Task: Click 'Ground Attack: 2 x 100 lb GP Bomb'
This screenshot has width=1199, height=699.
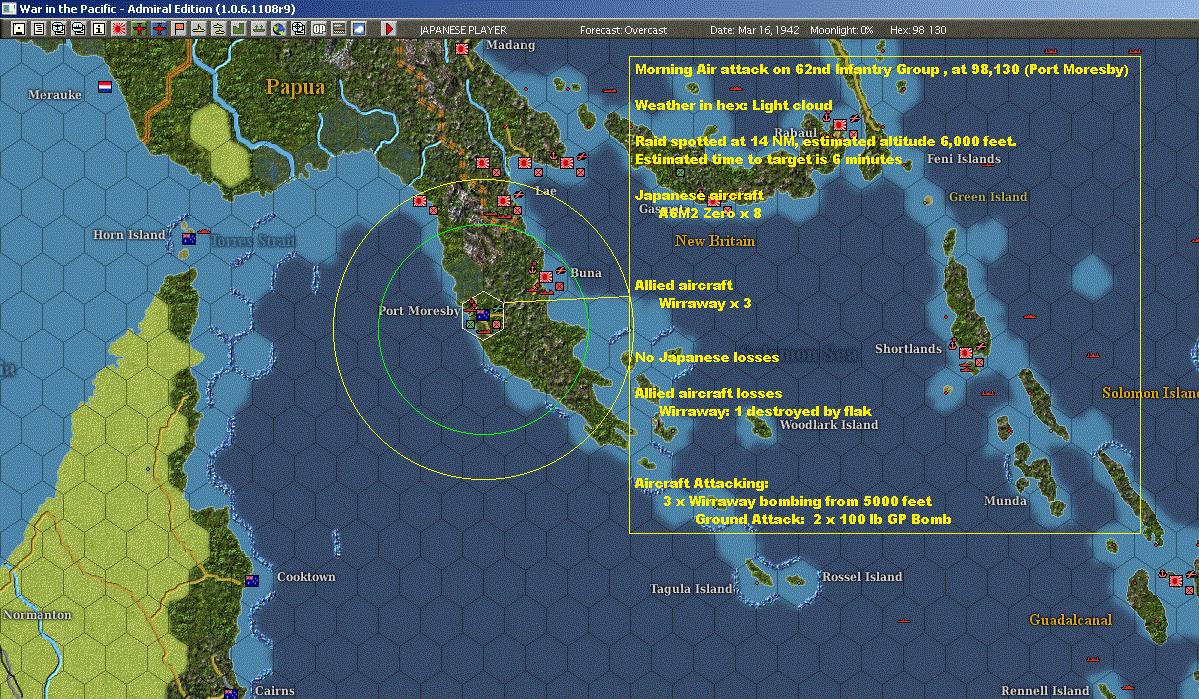Action: 823,519
